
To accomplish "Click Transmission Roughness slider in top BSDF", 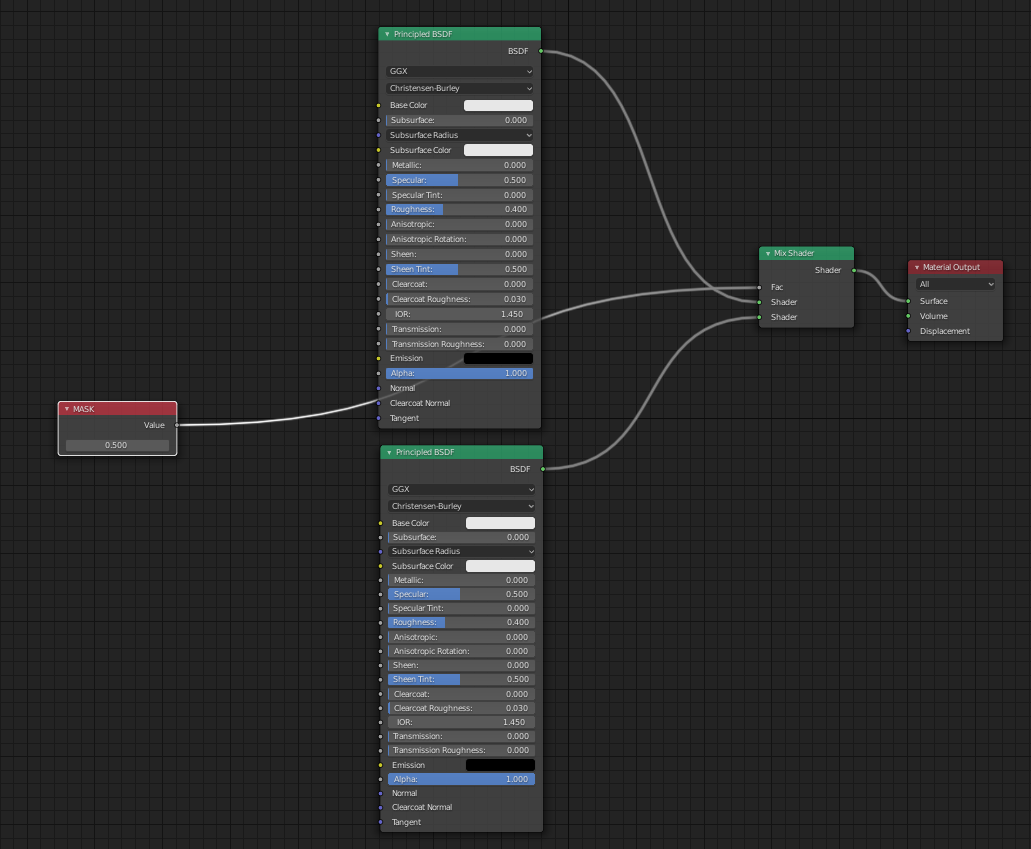I will pyautogui.click(x=460, y=344).
